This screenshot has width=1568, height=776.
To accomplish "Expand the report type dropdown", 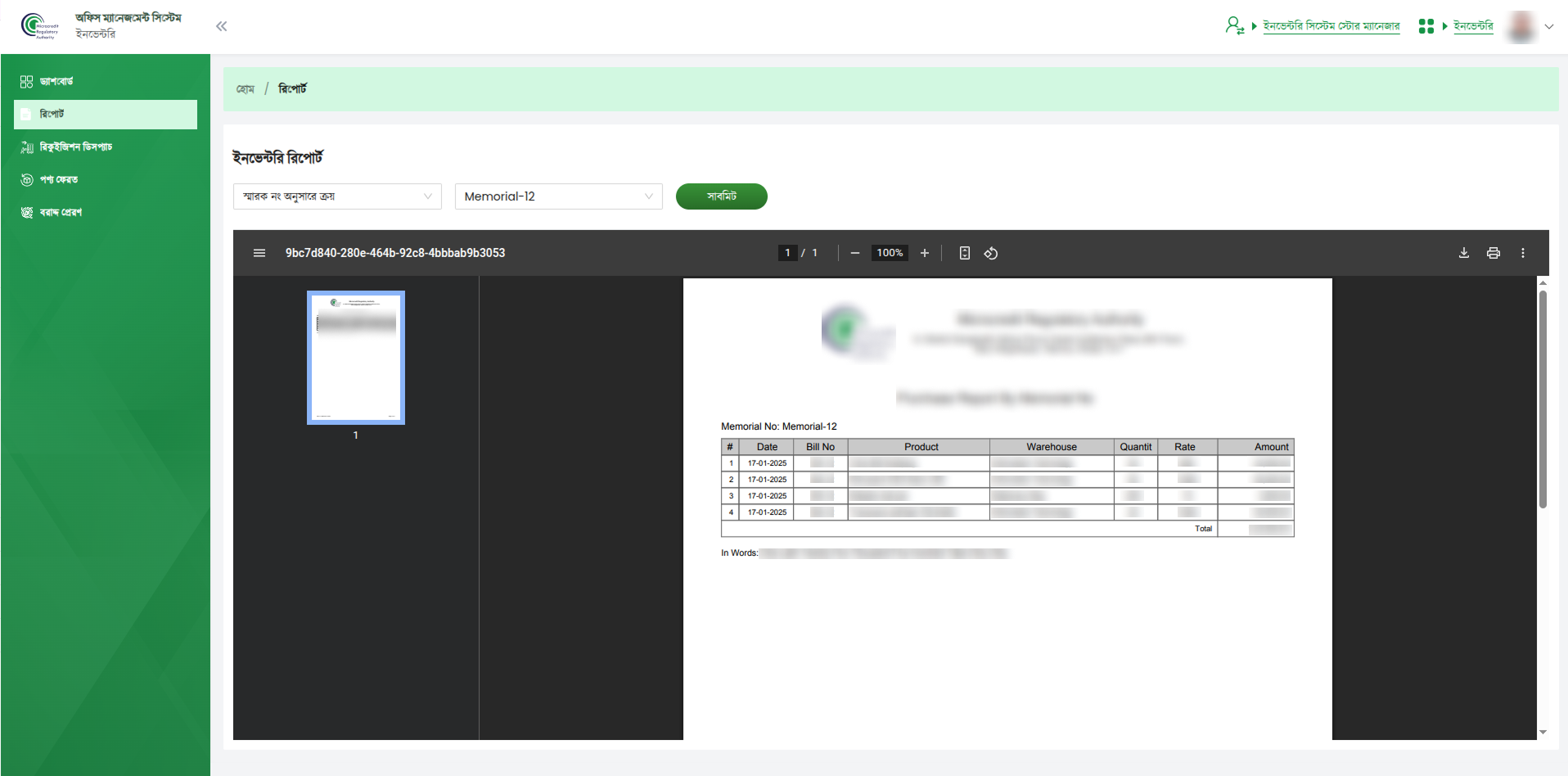I will pyautogui.click(x=337, y=196).
